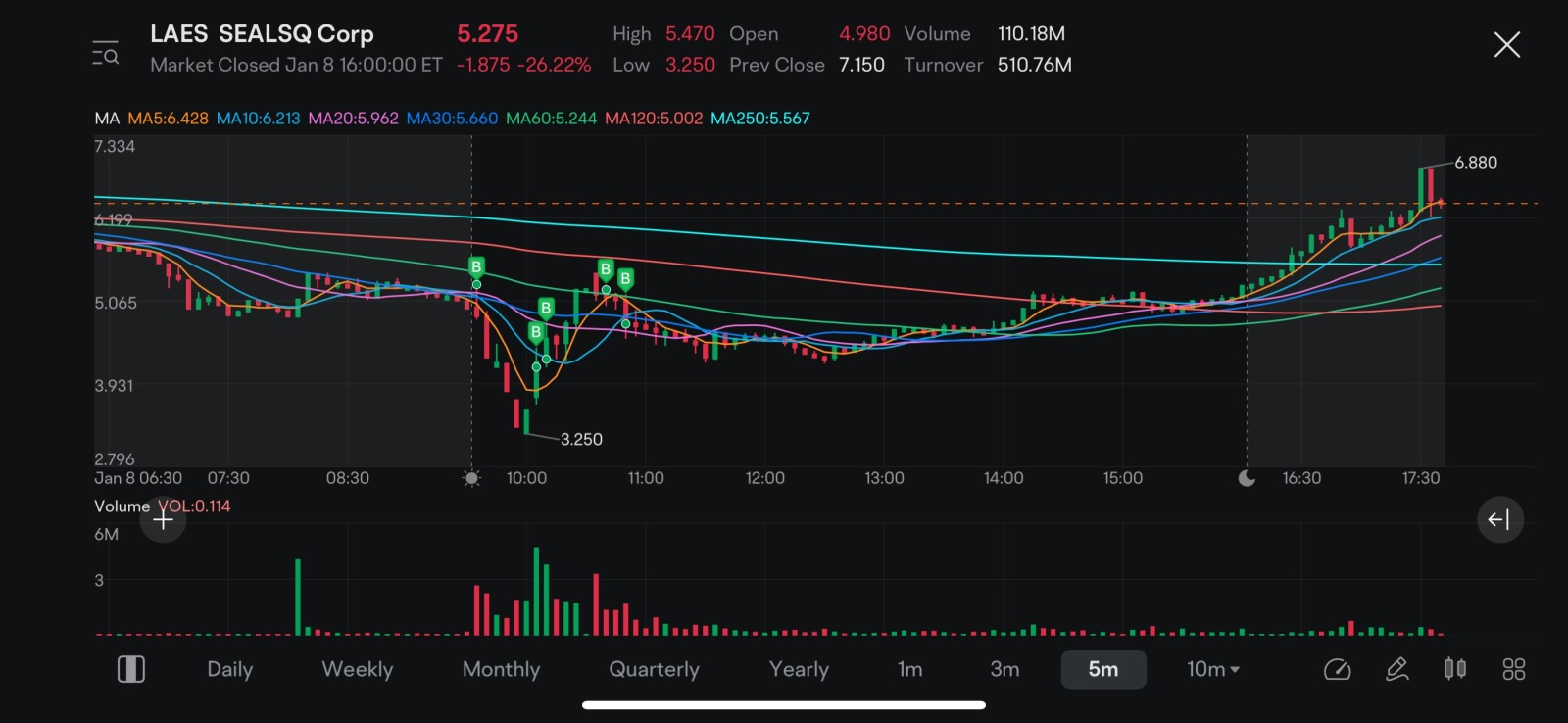Image resolution: width=1568 pixels, height=723 pixels.
Task: Switch to the Quarterly timeframe
Action: [655, 669]
